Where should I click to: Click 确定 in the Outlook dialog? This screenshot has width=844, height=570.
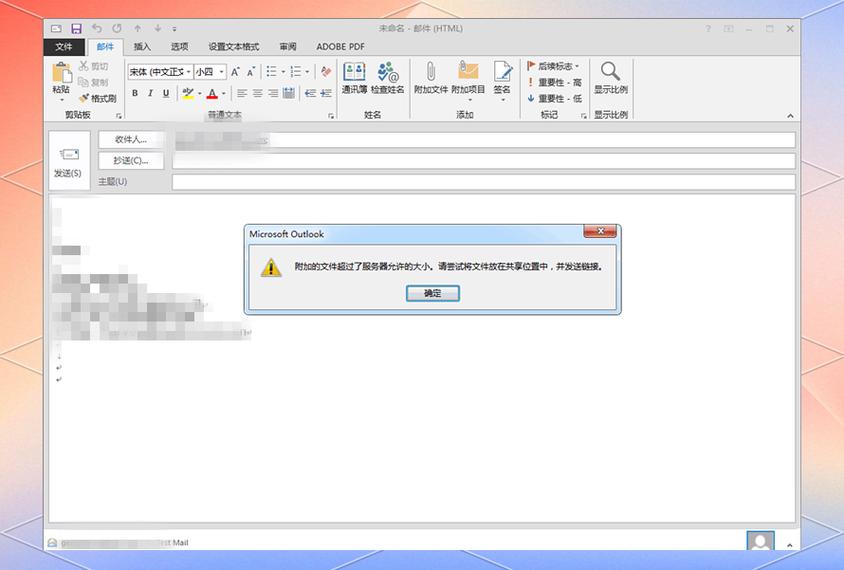tap(432, 293)
